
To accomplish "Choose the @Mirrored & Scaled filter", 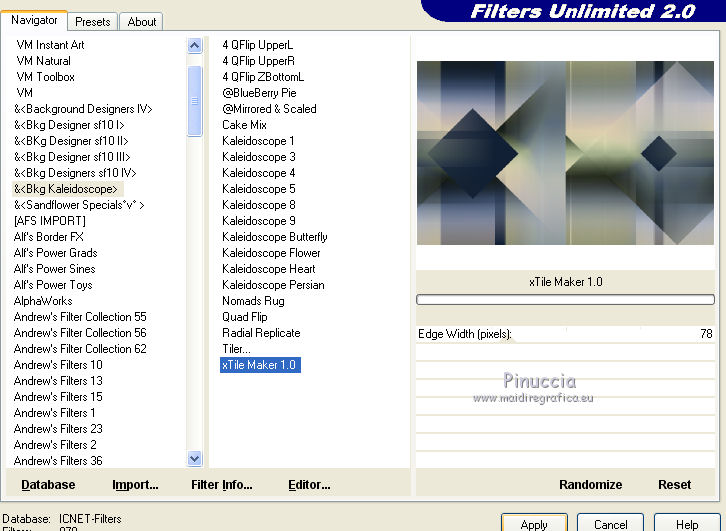I will (269, 109).
